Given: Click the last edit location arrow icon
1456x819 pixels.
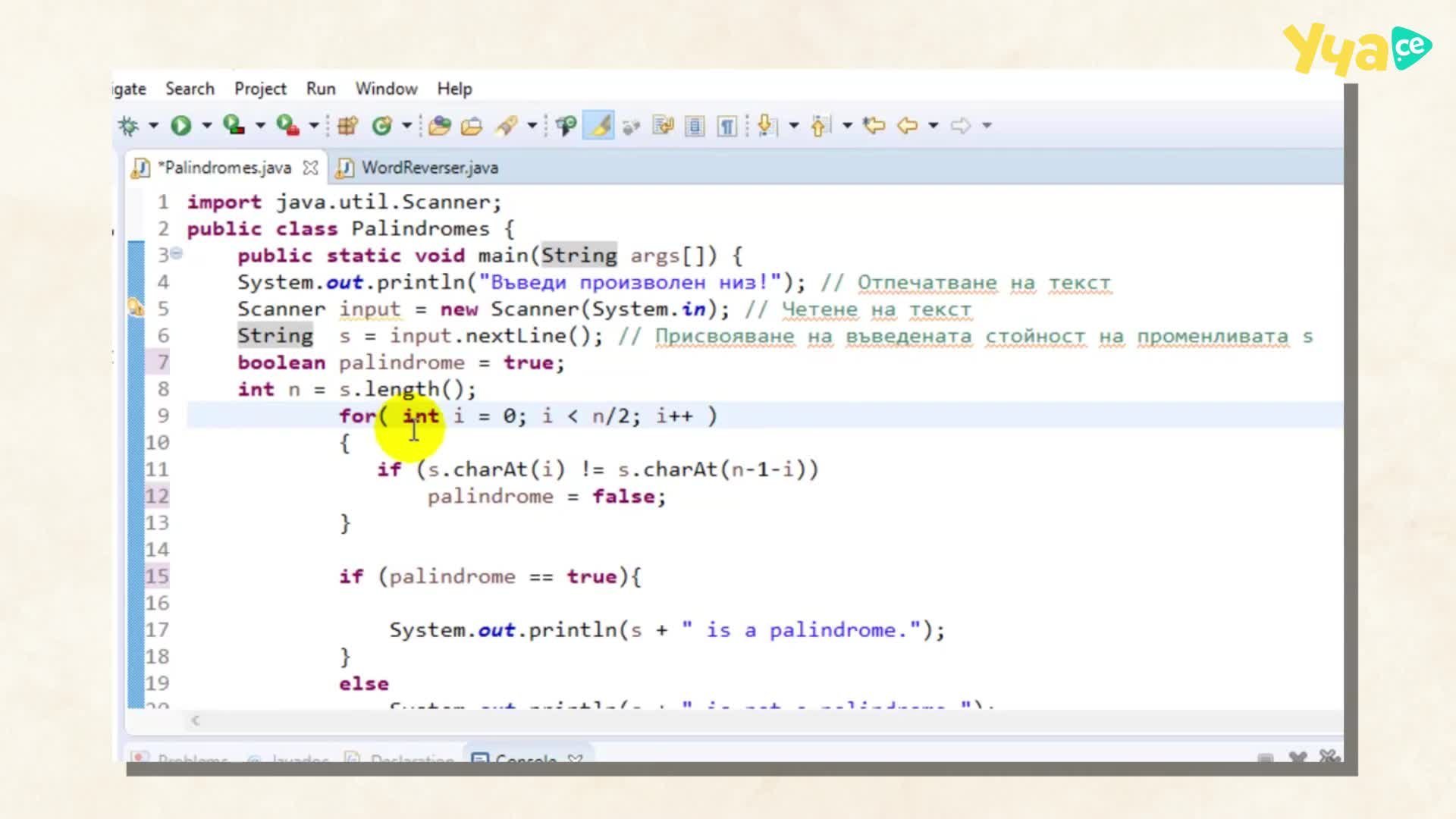Looking at the screenshot, I should pyautogui.click(x=874, y=125).
